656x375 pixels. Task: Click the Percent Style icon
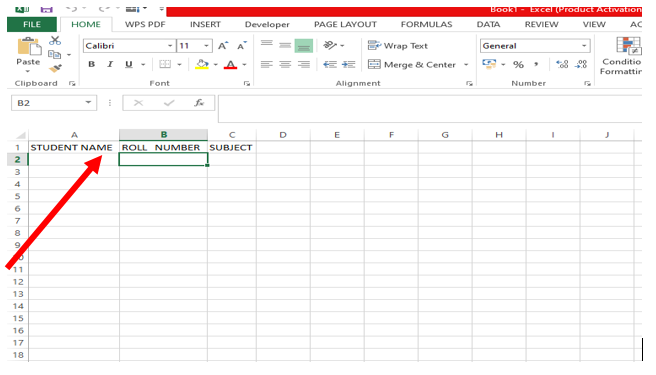tap(518, 64)
